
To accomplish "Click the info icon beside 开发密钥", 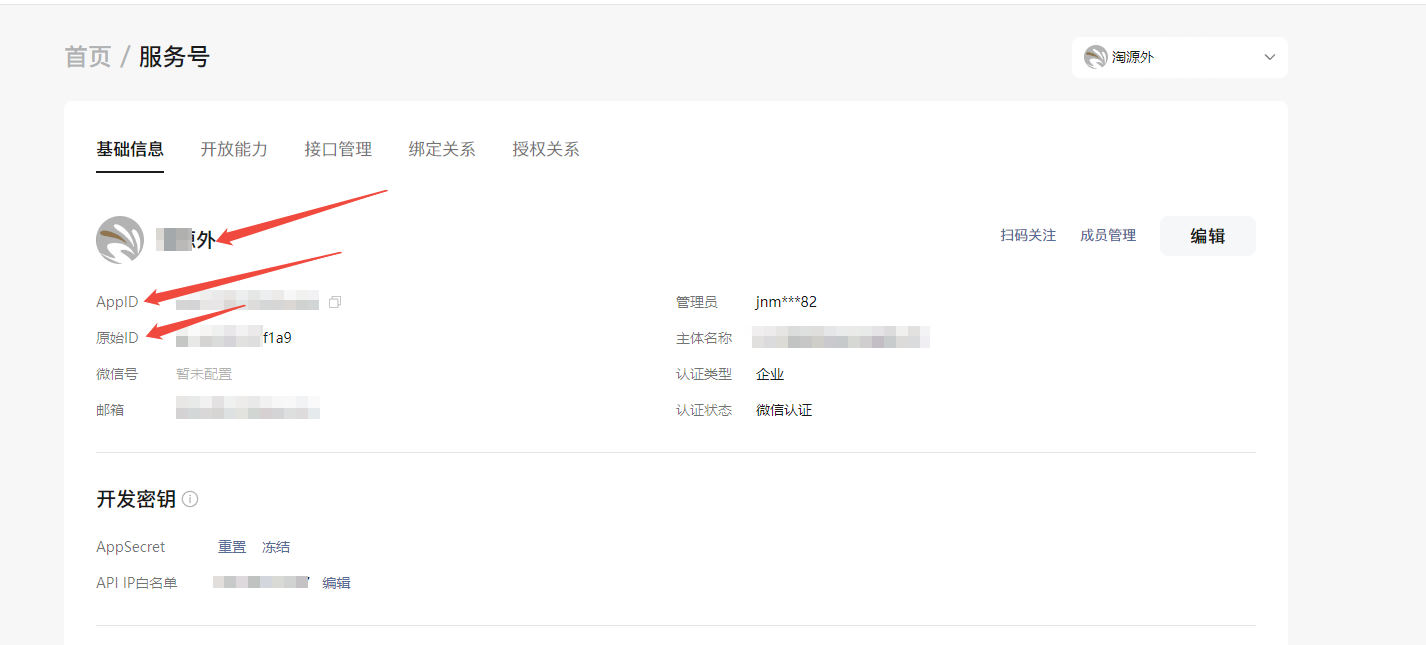I will [x=190, y=499].
